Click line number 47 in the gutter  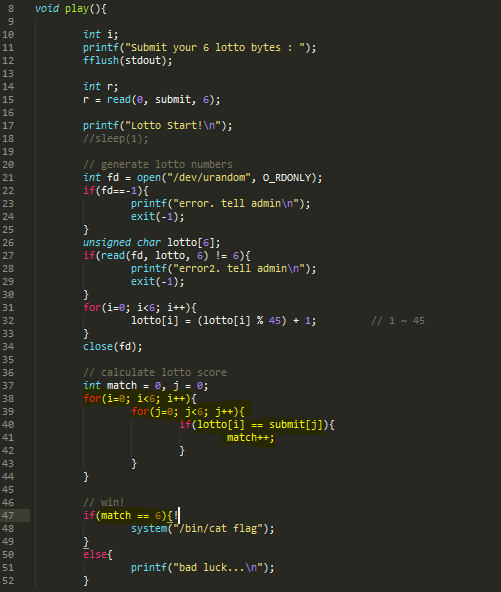click(8, 515)
